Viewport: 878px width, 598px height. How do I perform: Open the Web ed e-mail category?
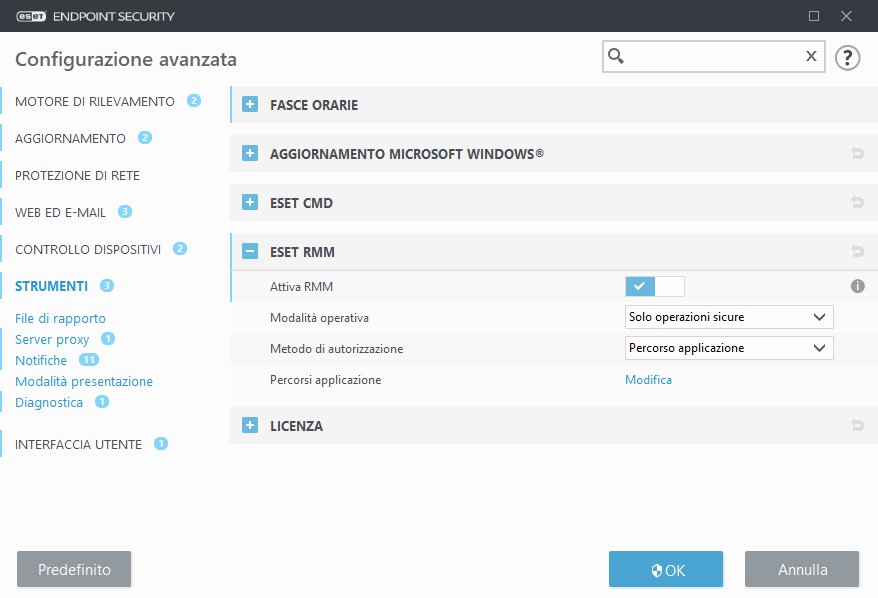tap(60, 212)
